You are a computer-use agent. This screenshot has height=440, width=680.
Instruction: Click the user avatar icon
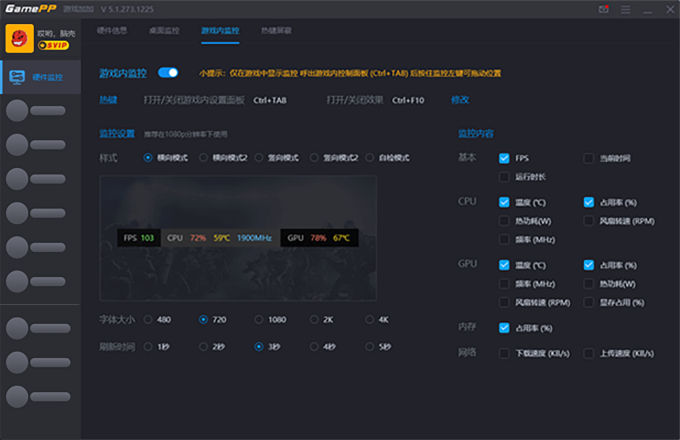(x=19, y=38)
